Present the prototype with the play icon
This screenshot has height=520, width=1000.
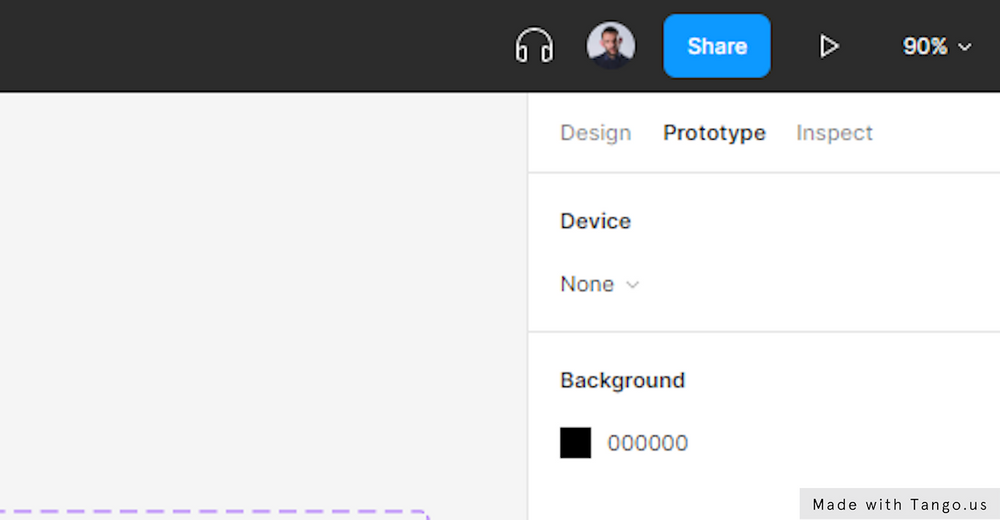[828, 46]
